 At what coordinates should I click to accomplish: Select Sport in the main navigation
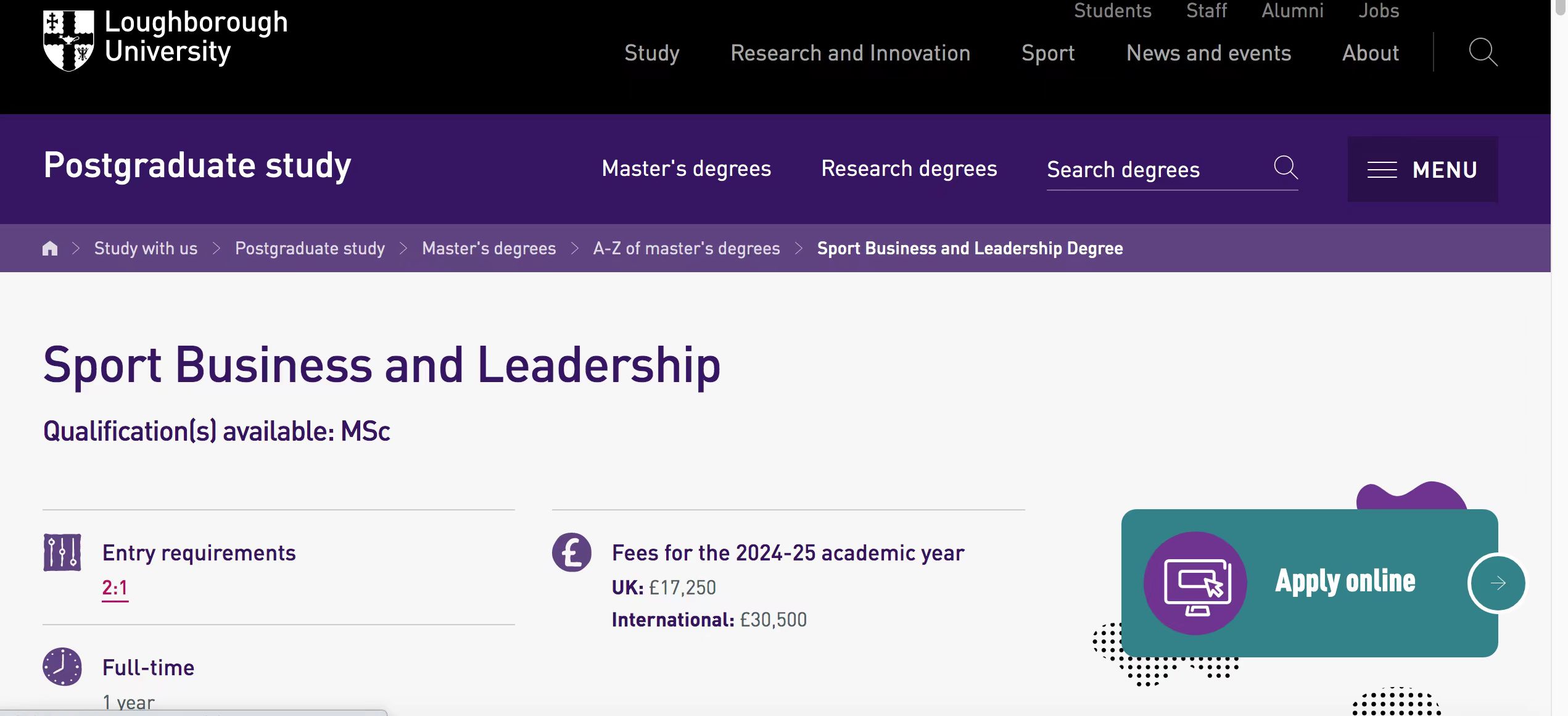pos(1047,53)
